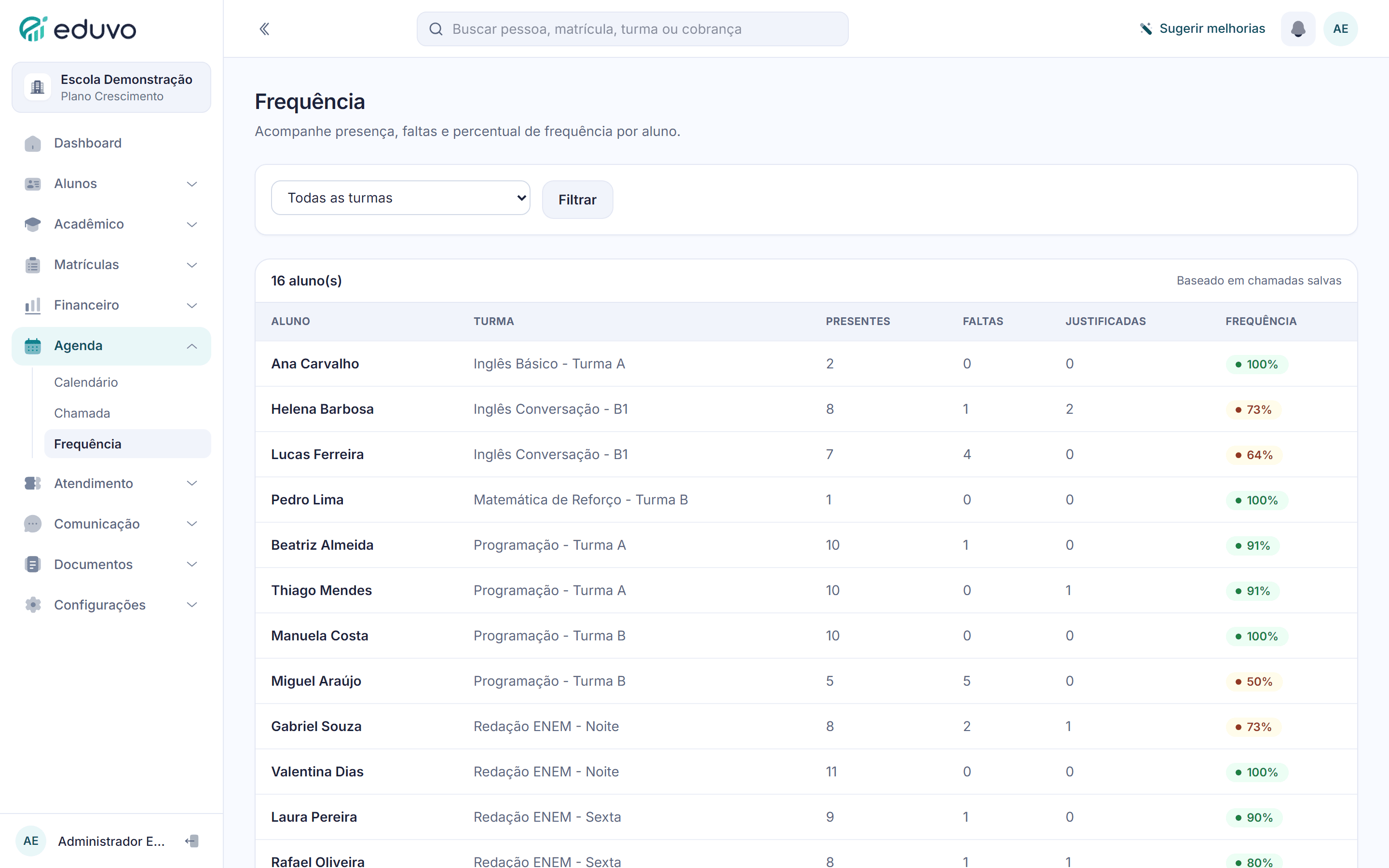This screenshot has height=868, width=1389.
Task: Collapse sidebar with double-chevron icon
Action: click(264, 29)
